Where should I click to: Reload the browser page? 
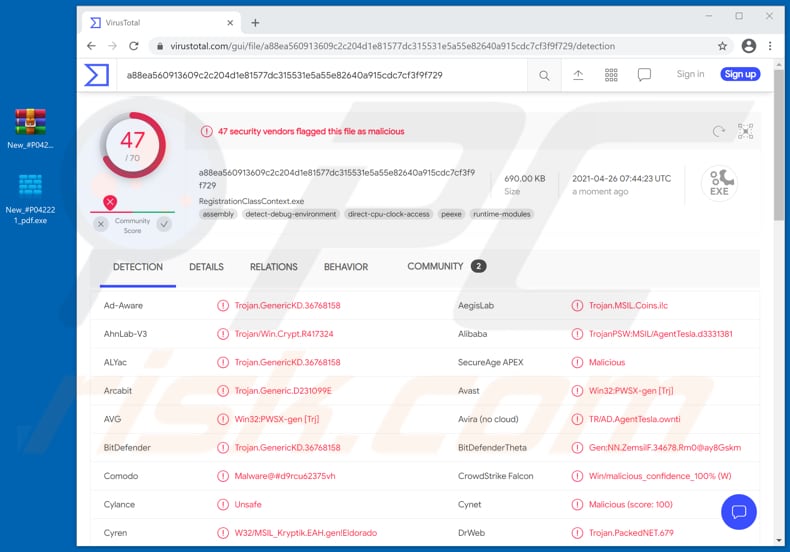coord(134,46)
